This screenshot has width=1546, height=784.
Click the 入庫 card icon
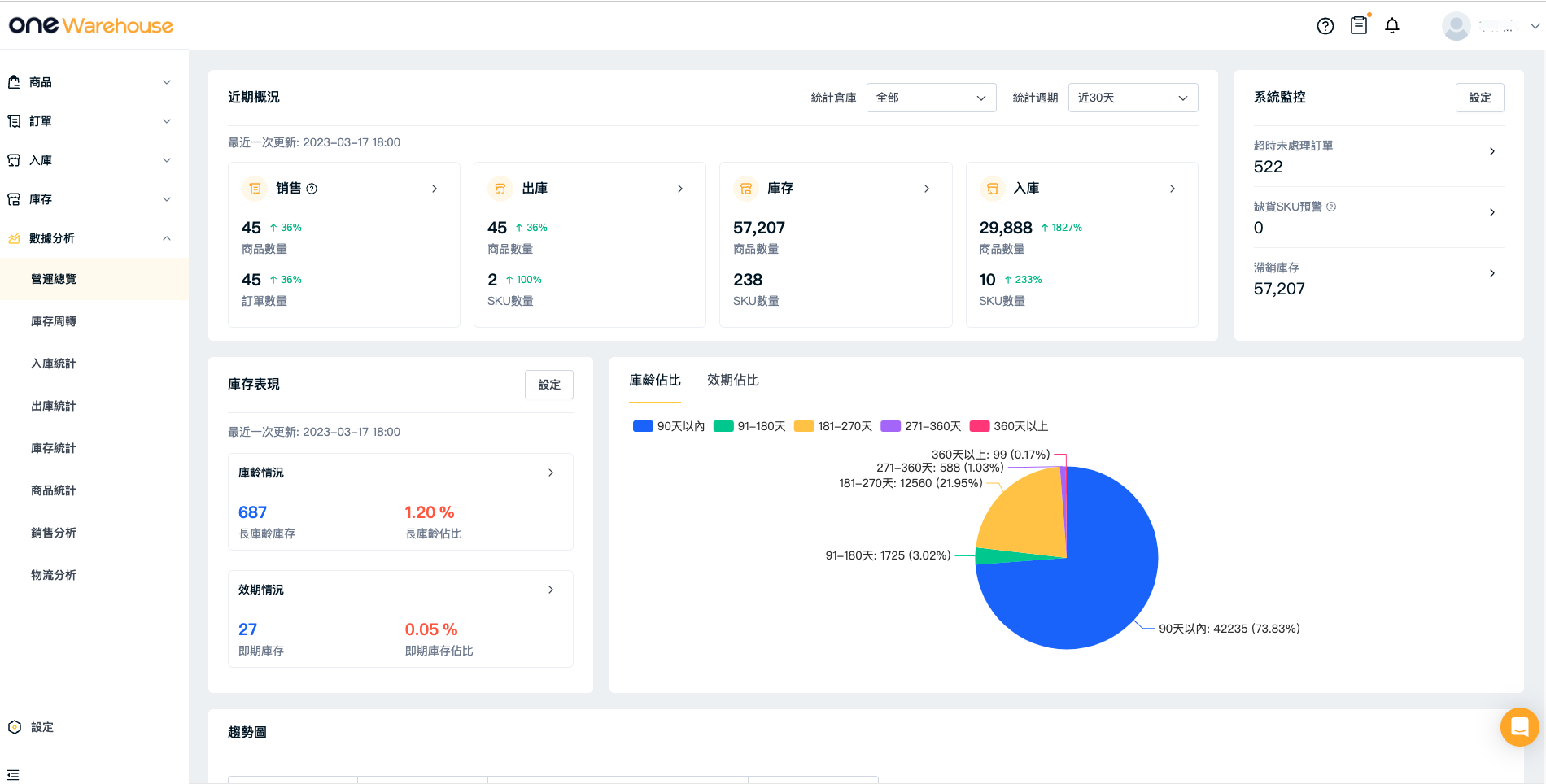pos(992,189)
